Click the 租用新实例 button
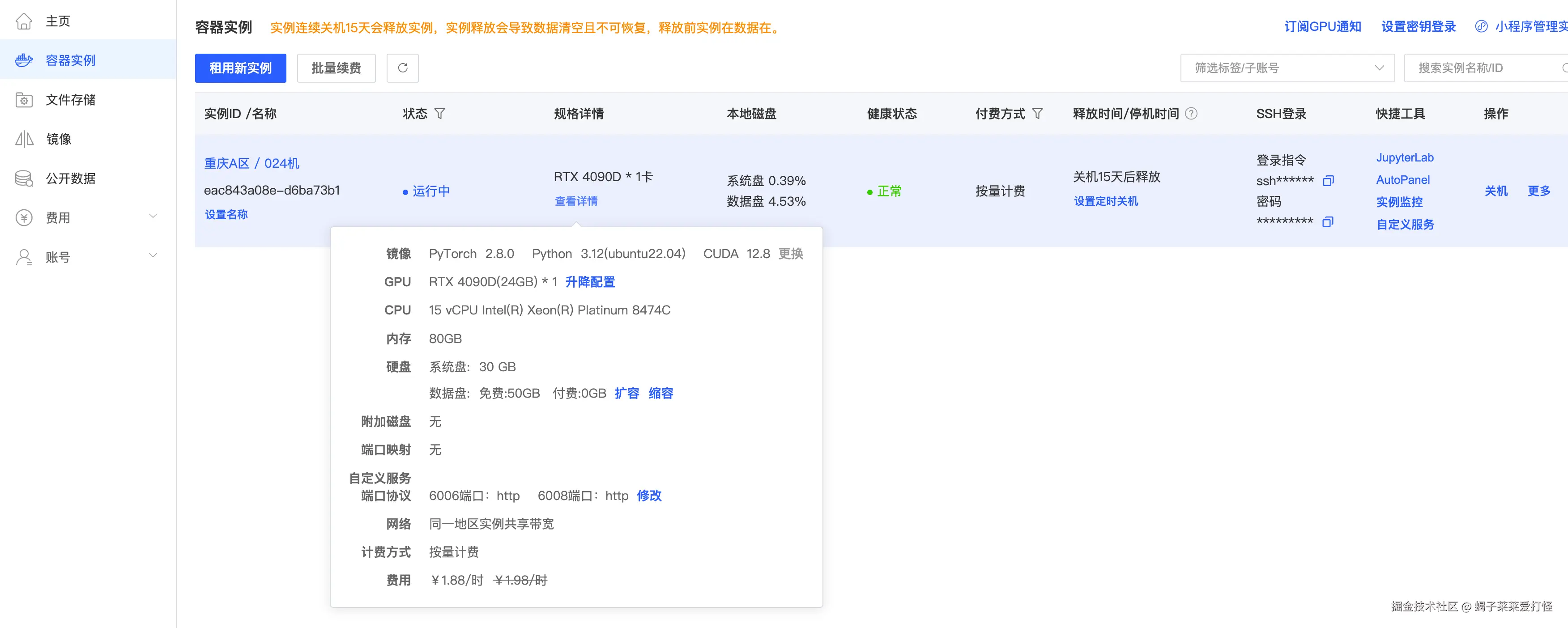1568x628 pixels. pyautogui.click(x=240, y=68)
